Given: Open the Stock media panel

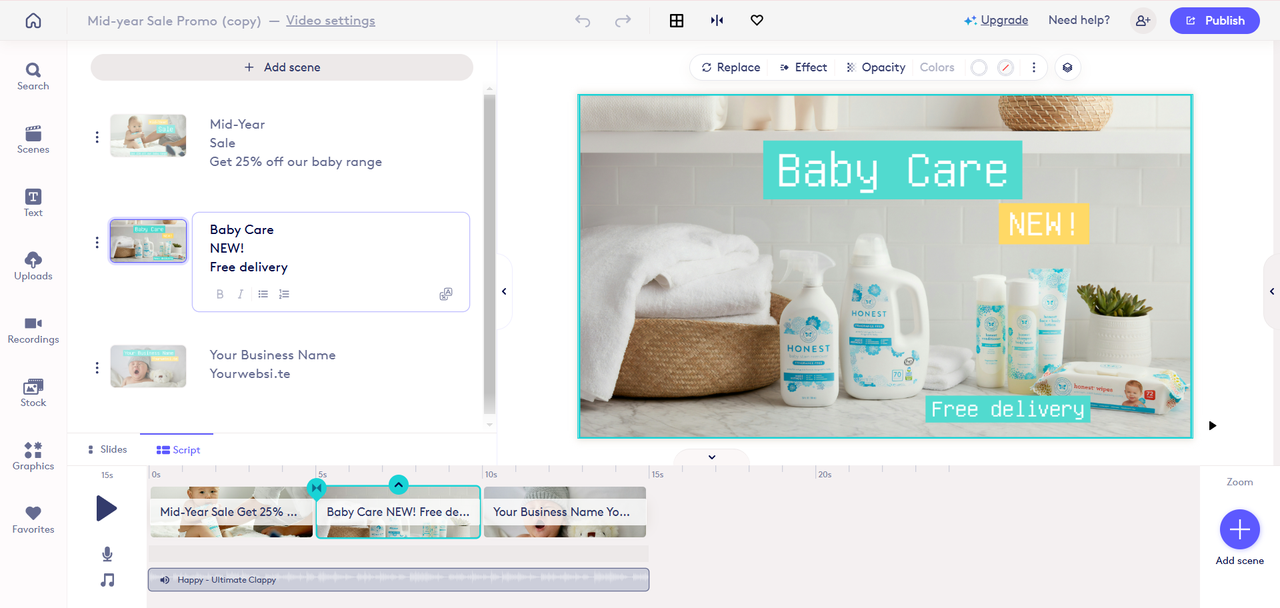Looking at the screenshot, I should [33, 393].
